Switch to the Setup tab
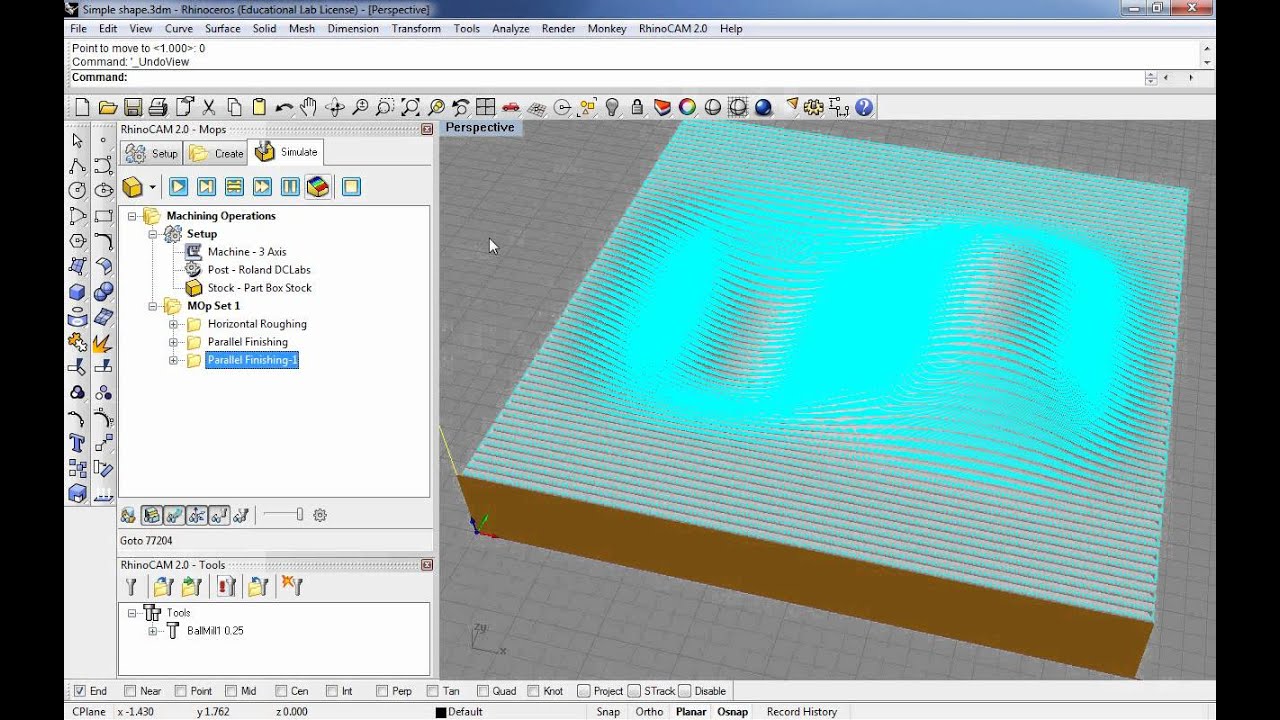This screenshot has height=720, width=1280. pos(151,153)
